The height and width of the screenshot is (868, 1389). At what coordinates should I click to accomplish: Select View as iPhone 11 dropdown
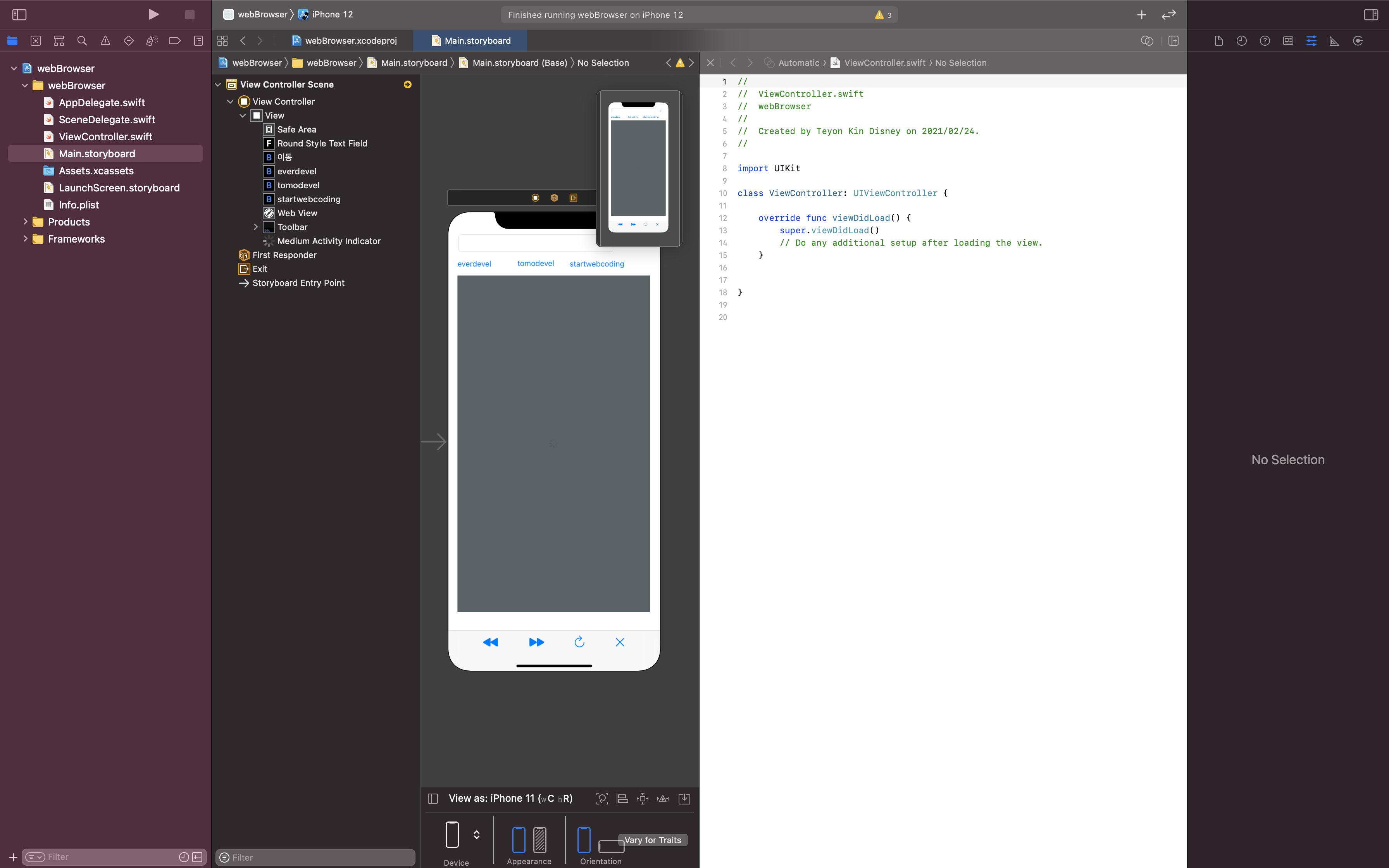click(510, 798)
